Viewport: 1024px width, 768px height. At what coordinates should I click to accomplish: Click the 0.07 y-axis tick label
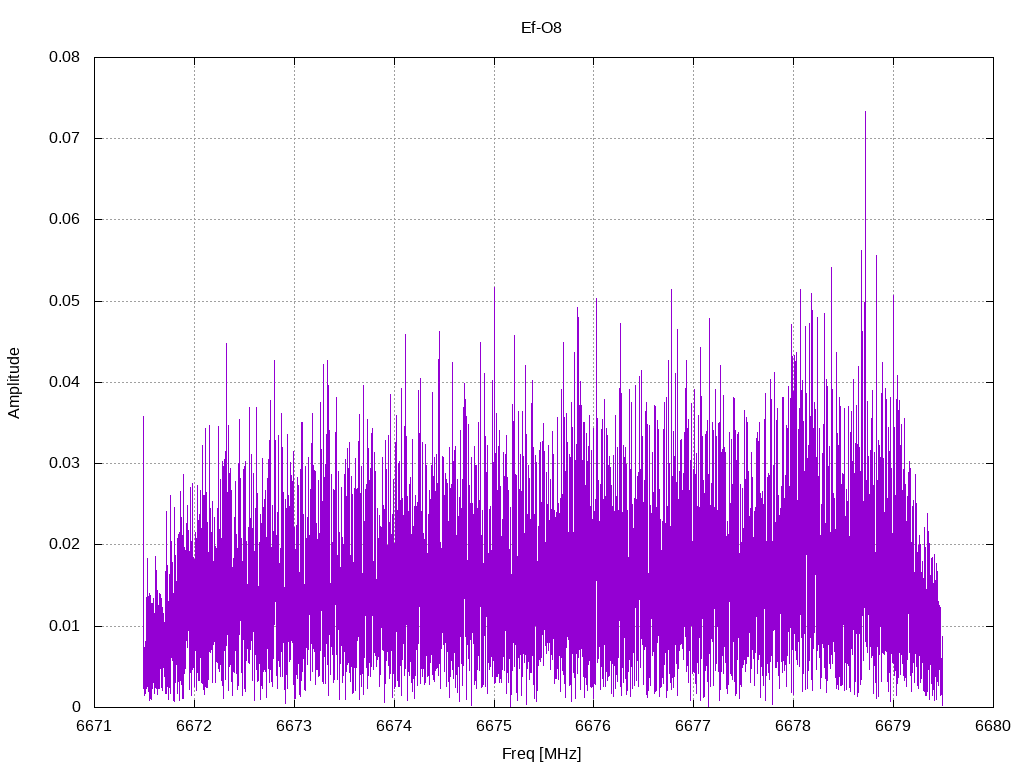pos(65,138)
